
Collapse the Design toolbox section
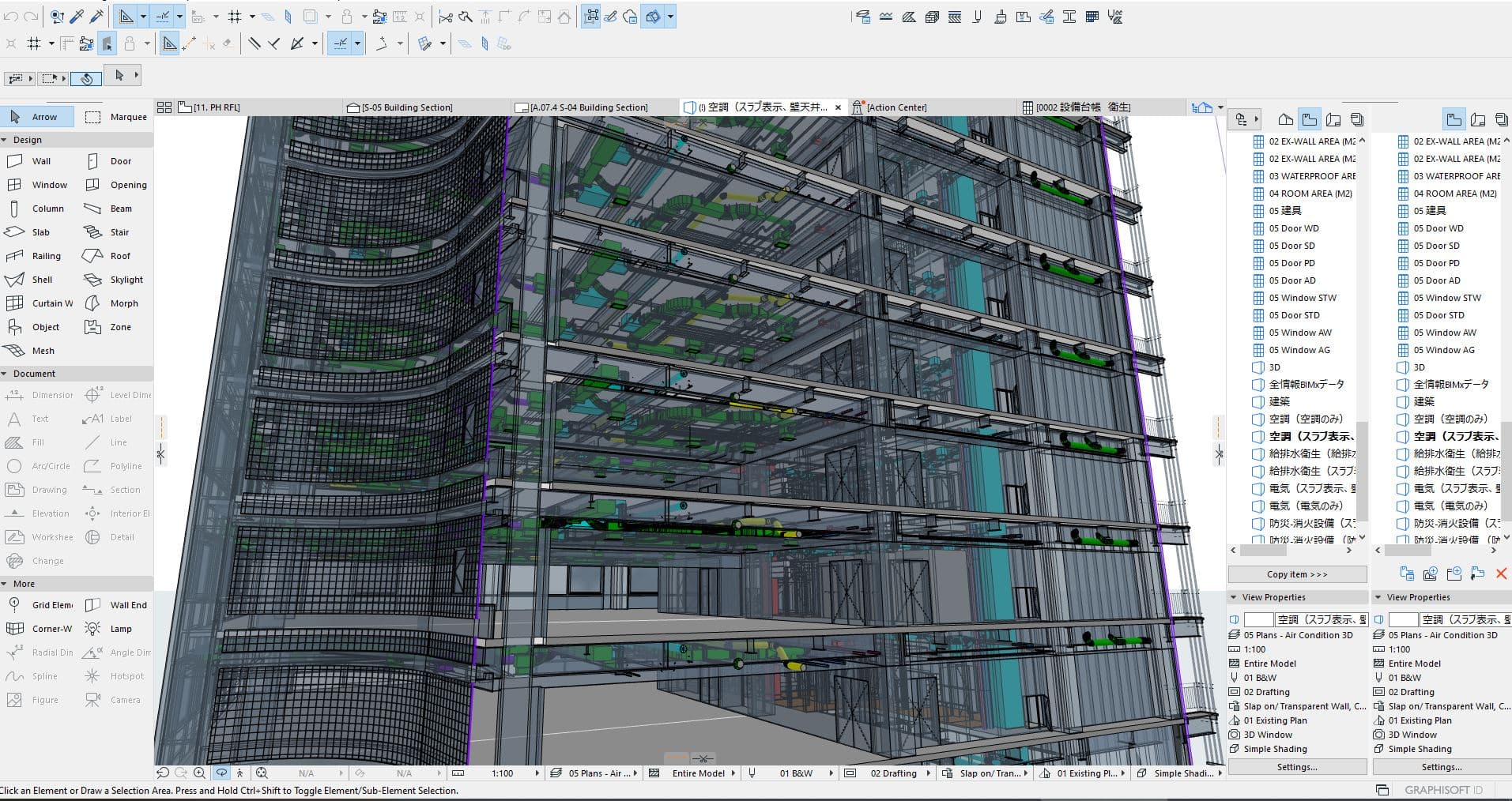pos(5,140)
